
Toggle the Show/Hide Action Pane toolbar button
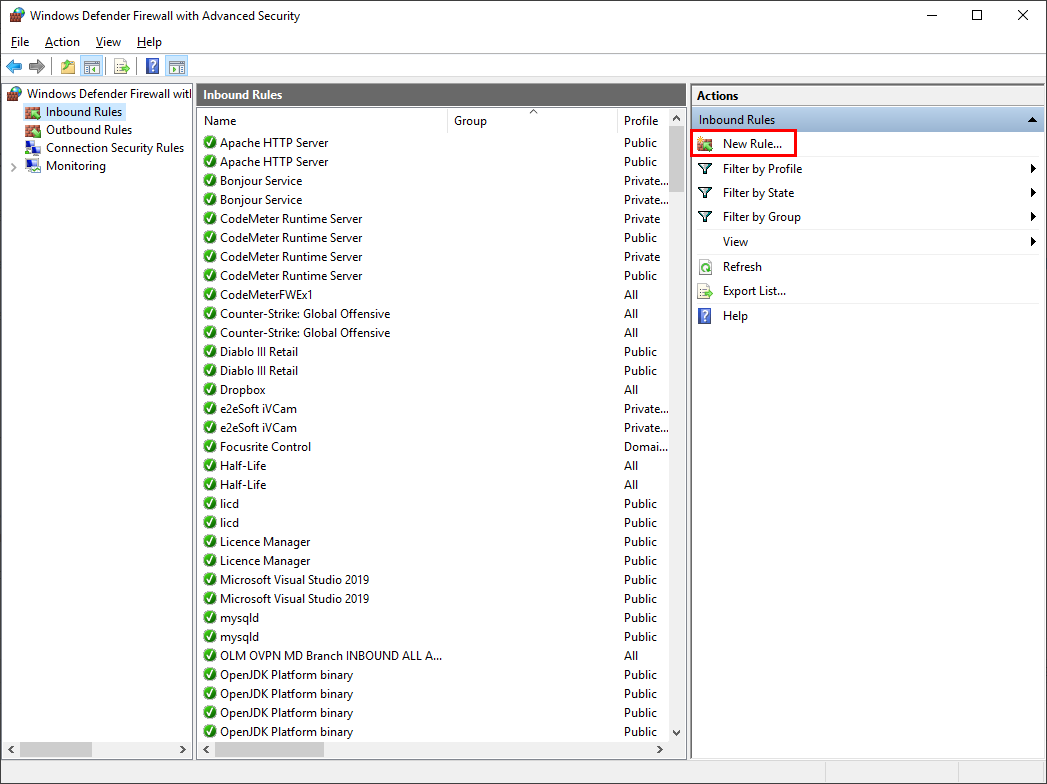pyautogui.click(x=177, y=67)
